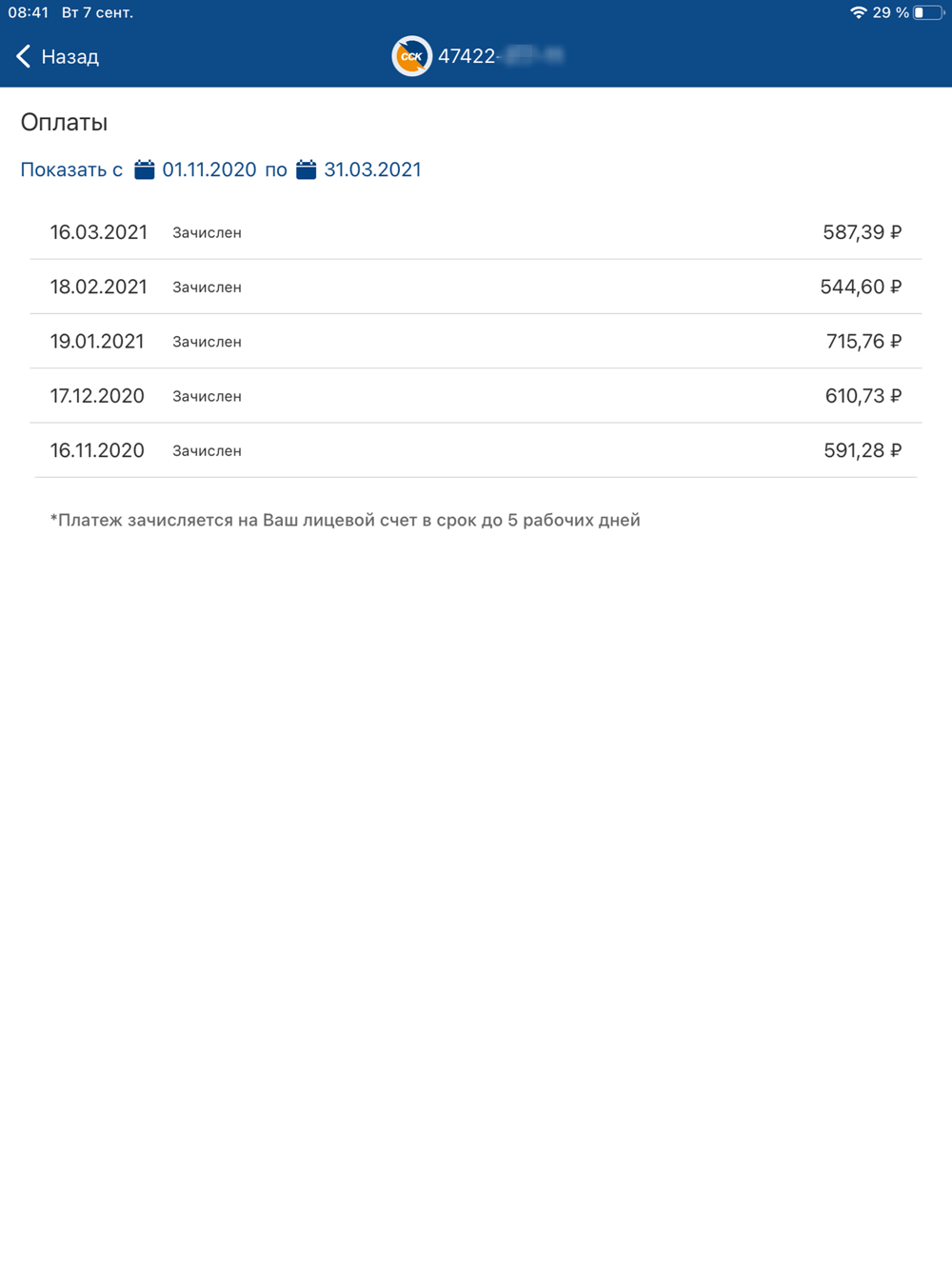Change the start date 01.11.2020
The width and height of the screenshot is (952, 1270).
209,169
